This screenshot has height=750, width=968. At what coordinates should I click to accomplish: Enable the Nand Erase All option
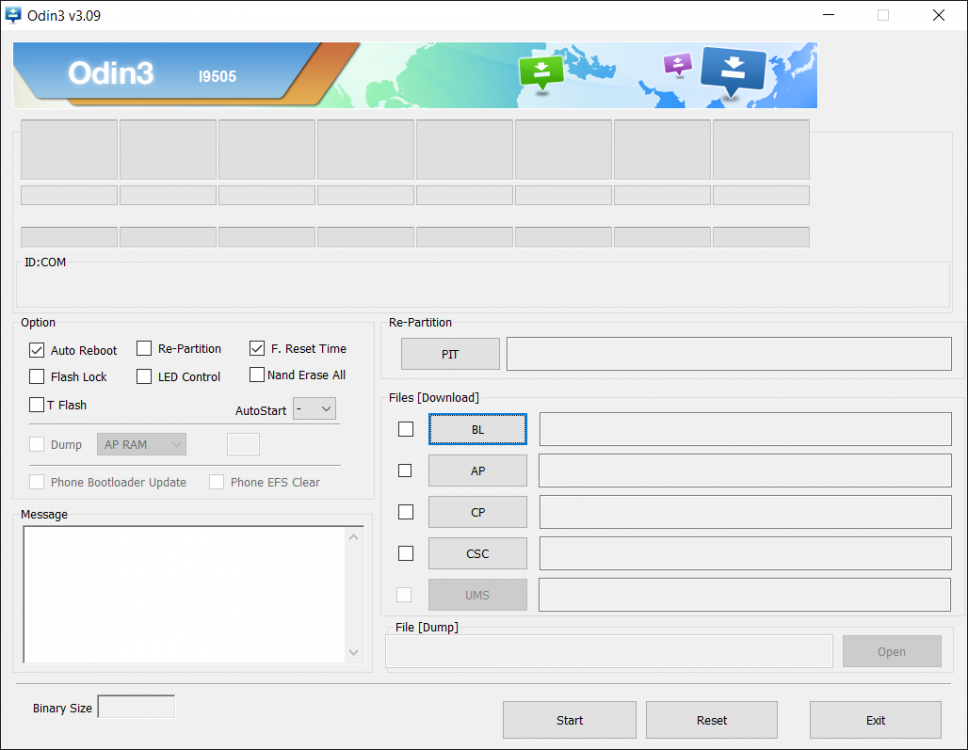tap(257, 375)
